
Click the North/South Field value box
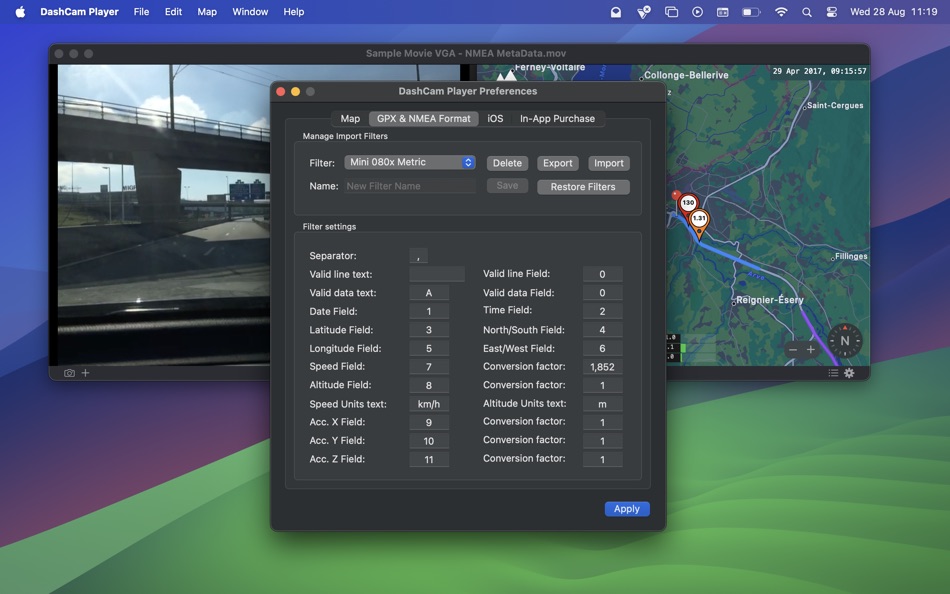coord(602,330)
